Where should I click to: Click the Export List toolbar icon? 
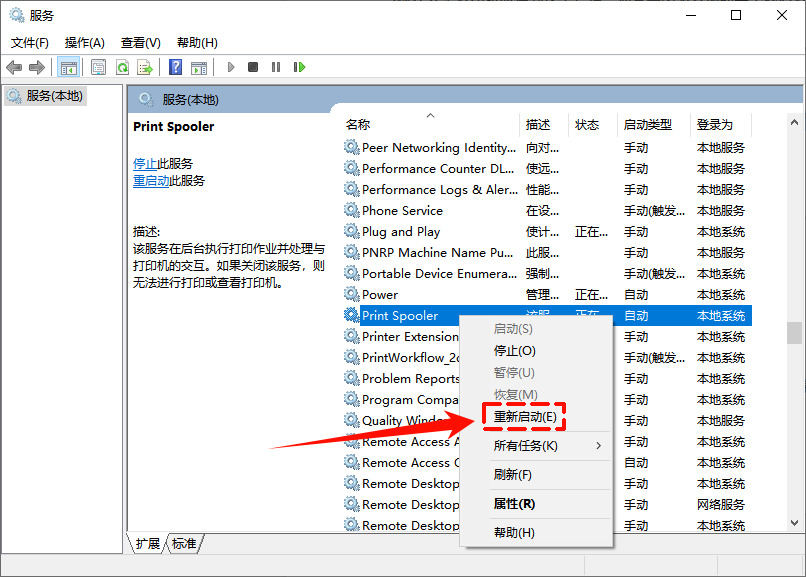145,67
